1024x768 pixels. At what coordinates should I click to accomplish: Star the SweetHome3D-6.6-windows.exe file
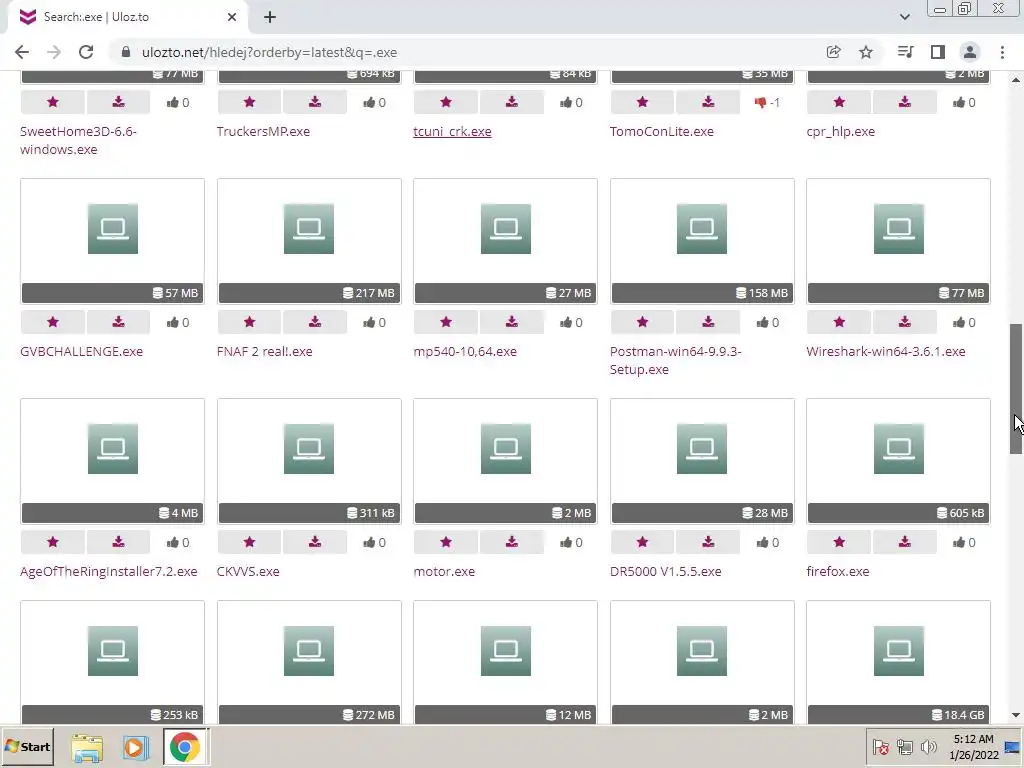tap(53, 102)
